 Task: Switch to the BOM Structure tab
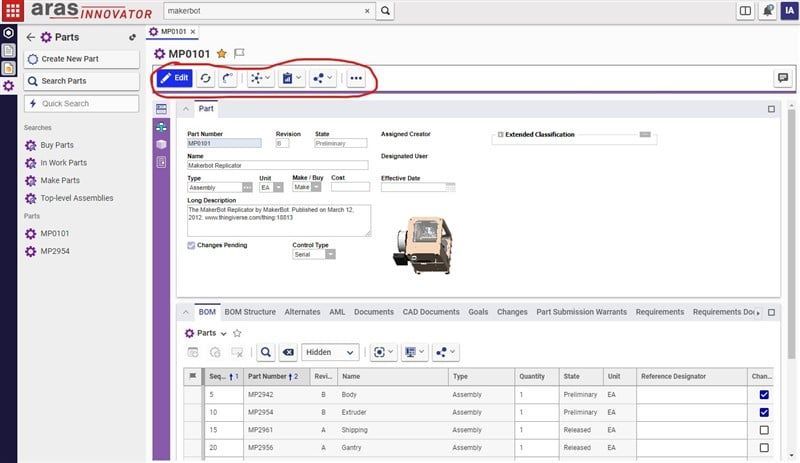[250, 312]
